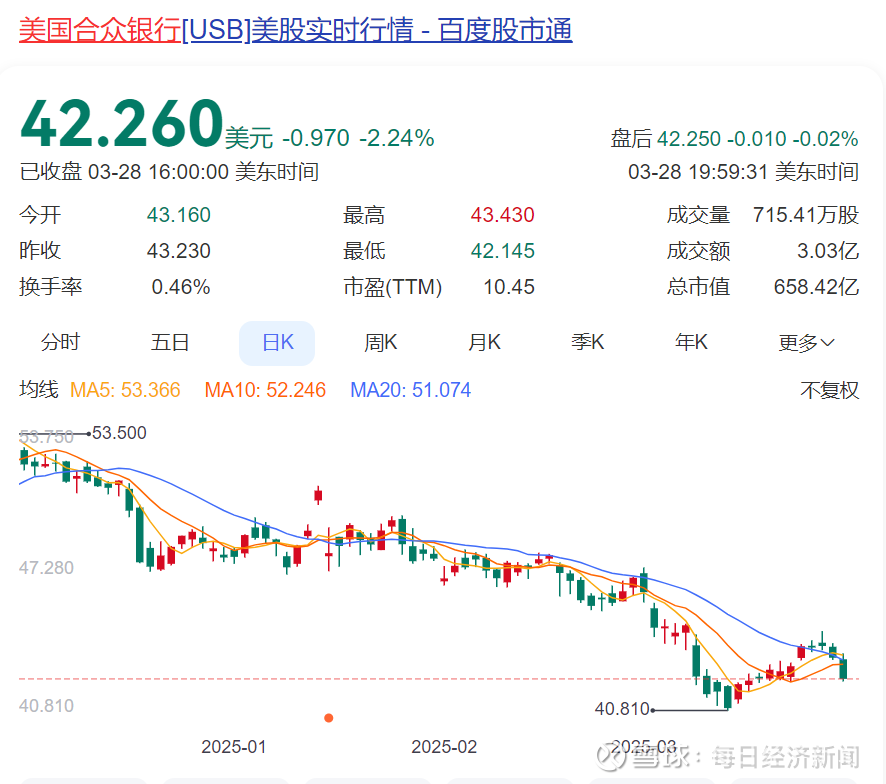The image size is (886, 784).
Task: Click the 40.810 low annotation beside the candles
Action: coord(622,709)
